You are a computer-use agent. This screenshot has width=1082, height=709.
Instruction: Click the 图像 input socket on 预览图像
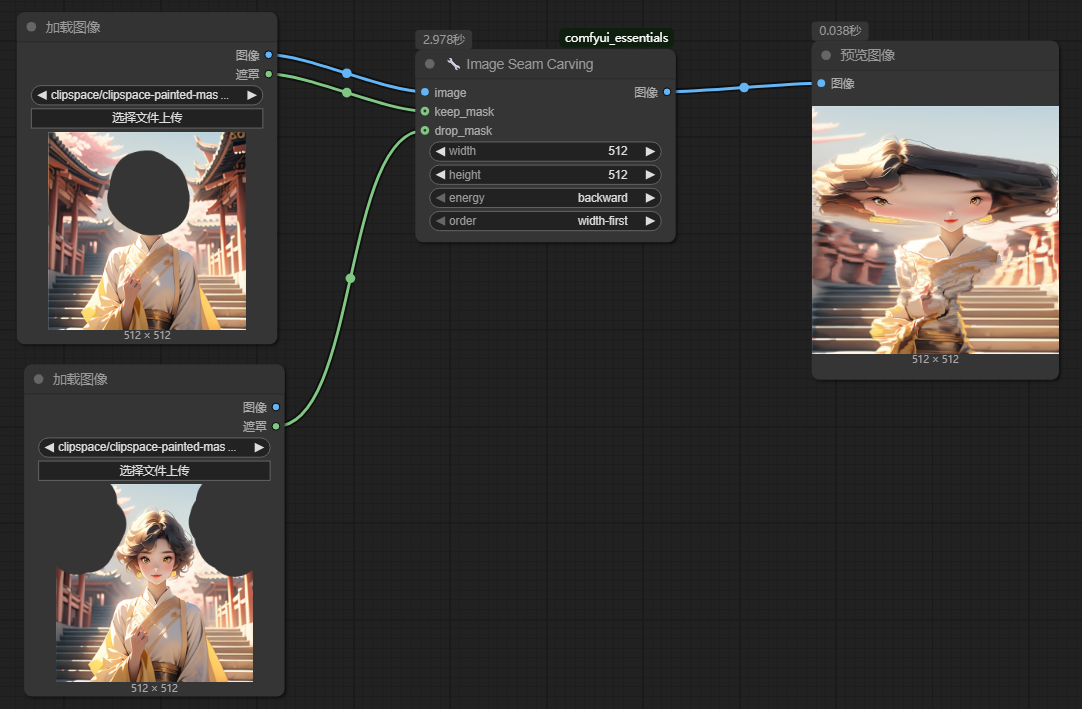[x=821, y=84]
